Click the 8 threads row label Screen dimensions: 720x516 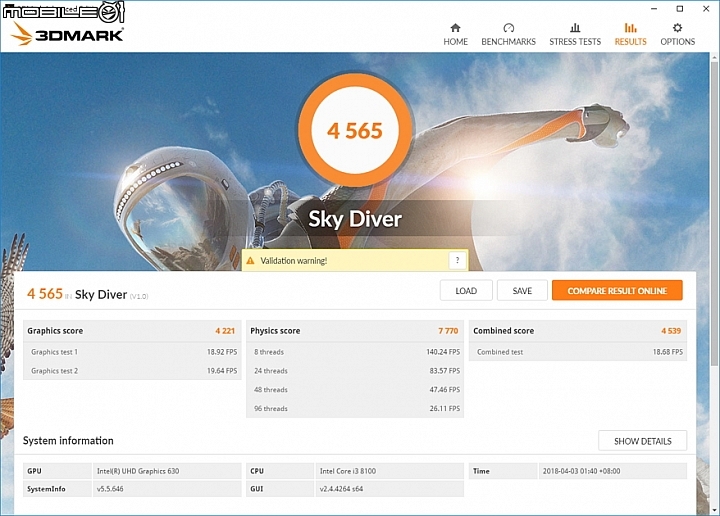click(x=269, y=352)
